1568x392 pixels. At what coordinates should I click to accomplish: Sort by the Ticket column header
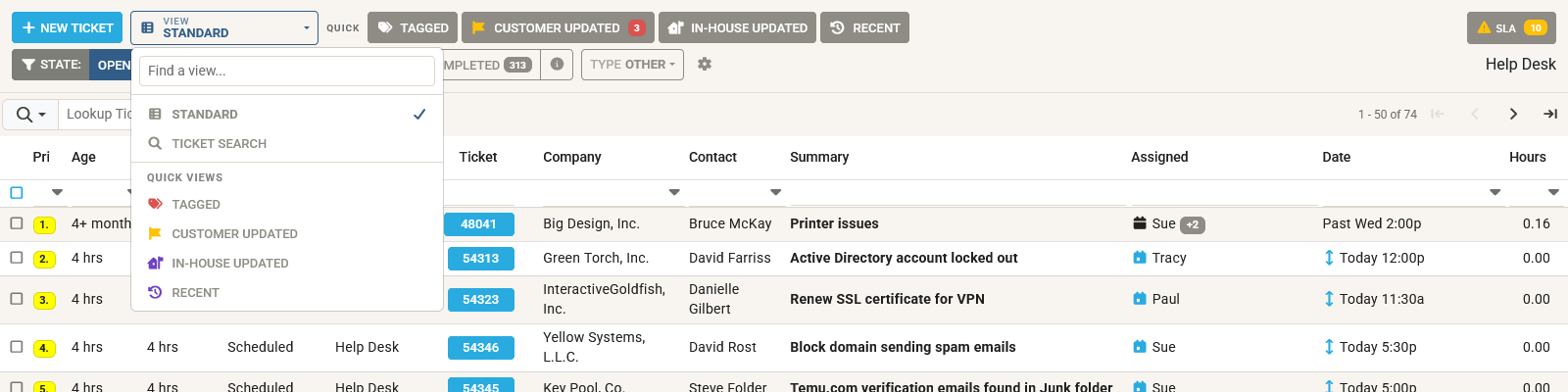(478, 157)
